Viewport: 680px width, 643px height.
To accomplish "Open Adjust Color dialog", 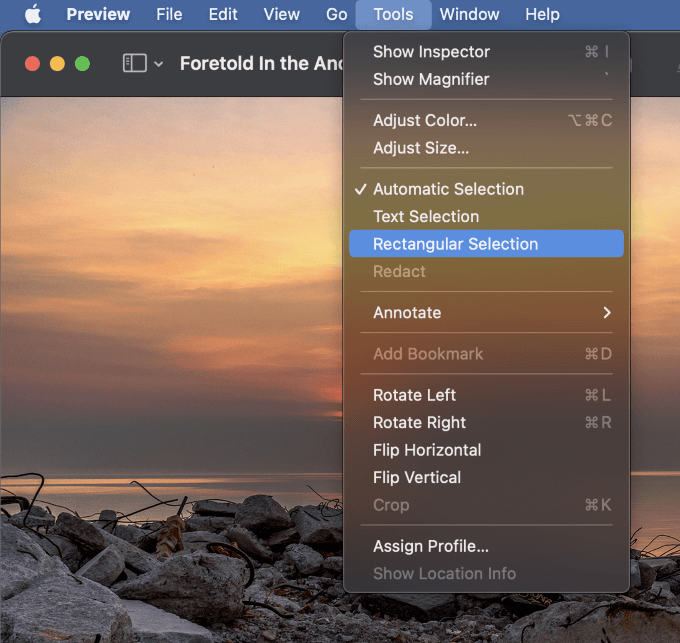I will 486,121.
